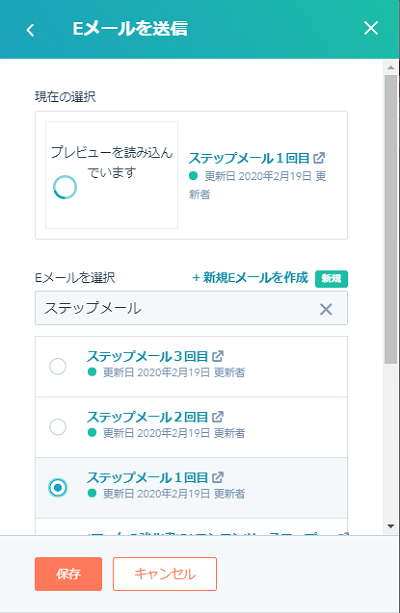Click the green 新規 badge
400x613 pixels.
pyautogui.click(x=331, y=278)
